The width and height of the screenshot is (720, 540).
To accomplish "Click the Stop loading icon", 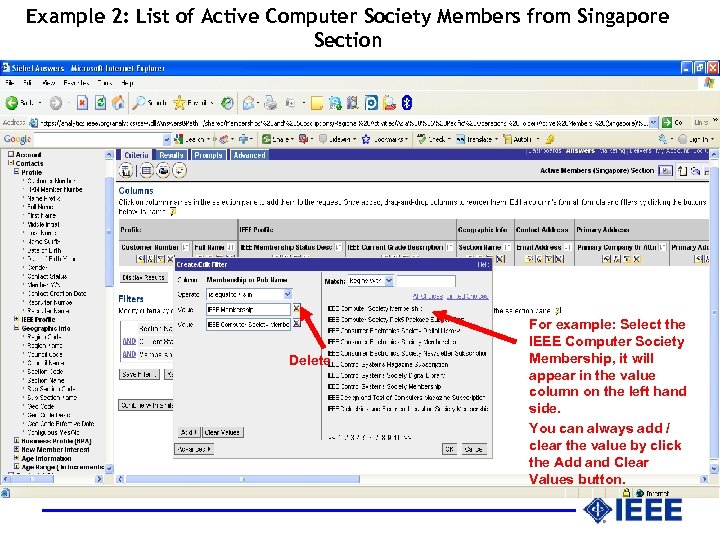I will (82, 103).
